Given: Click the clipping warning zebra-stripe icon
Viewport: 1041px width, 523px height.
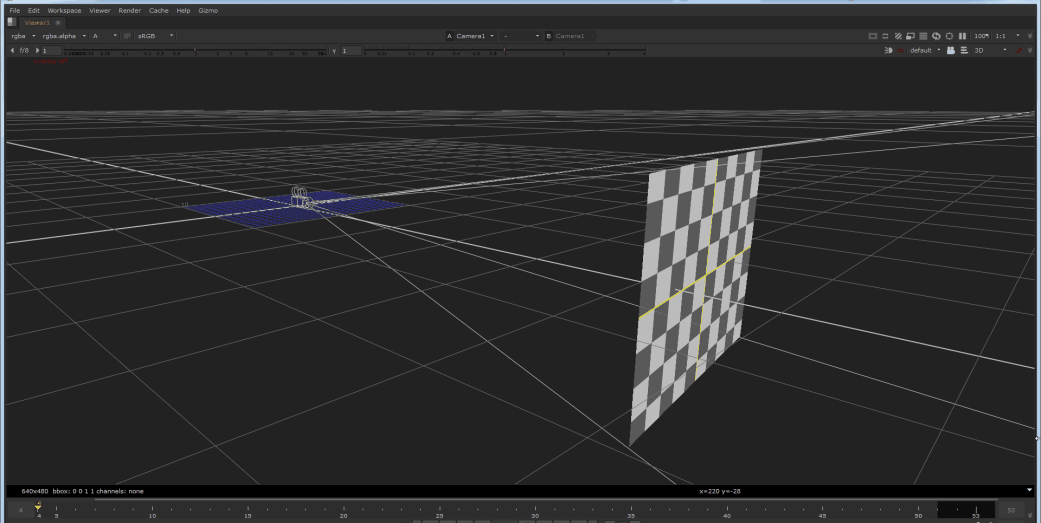Looking at the screenshot, I should point(898,36).
